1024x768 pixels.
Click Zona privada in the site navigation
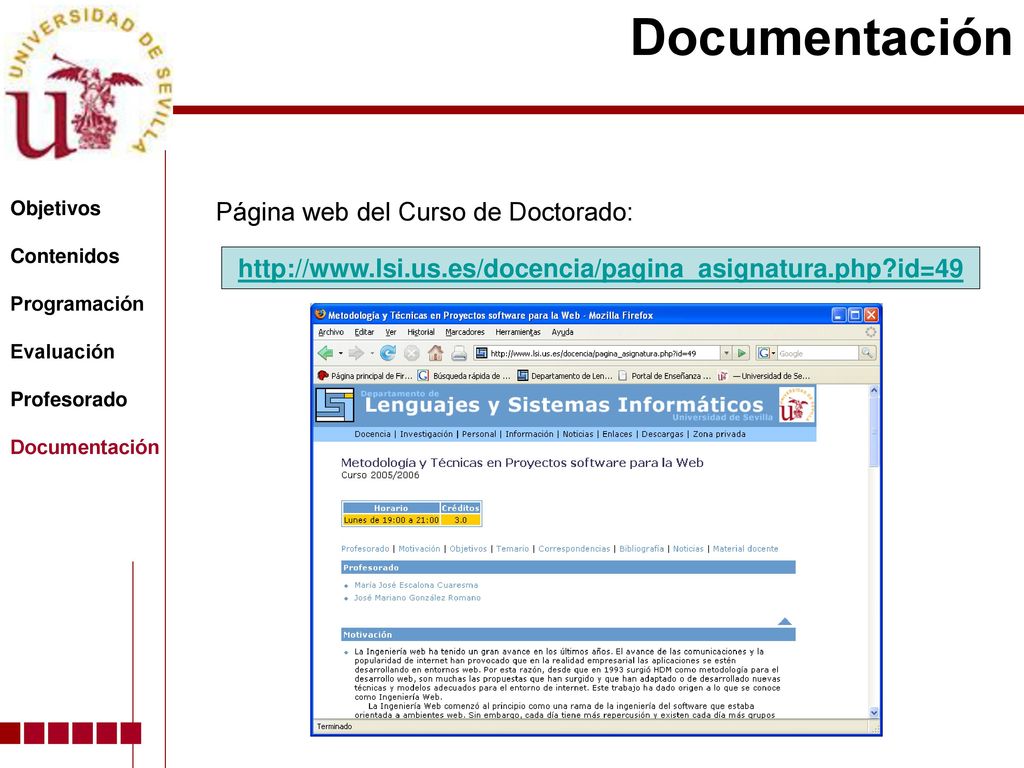coord(719,434)
